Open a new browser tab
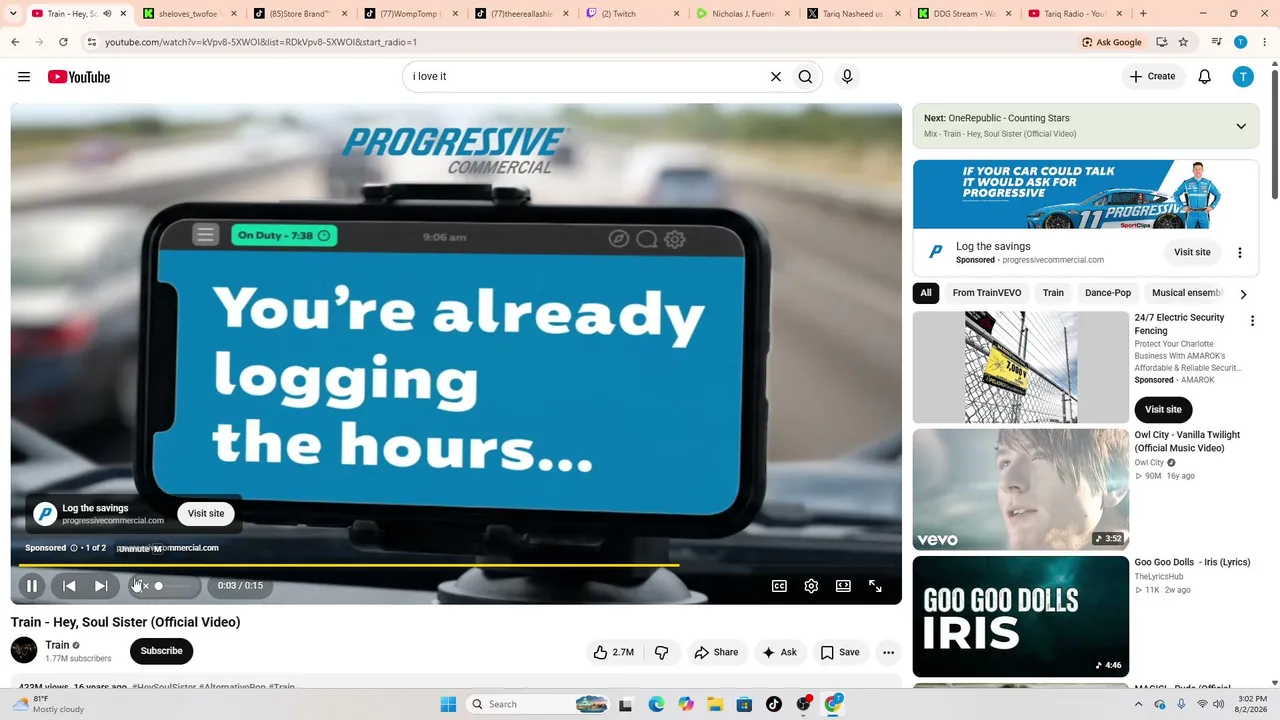The image size is (1280, 720). [1143, 14]
